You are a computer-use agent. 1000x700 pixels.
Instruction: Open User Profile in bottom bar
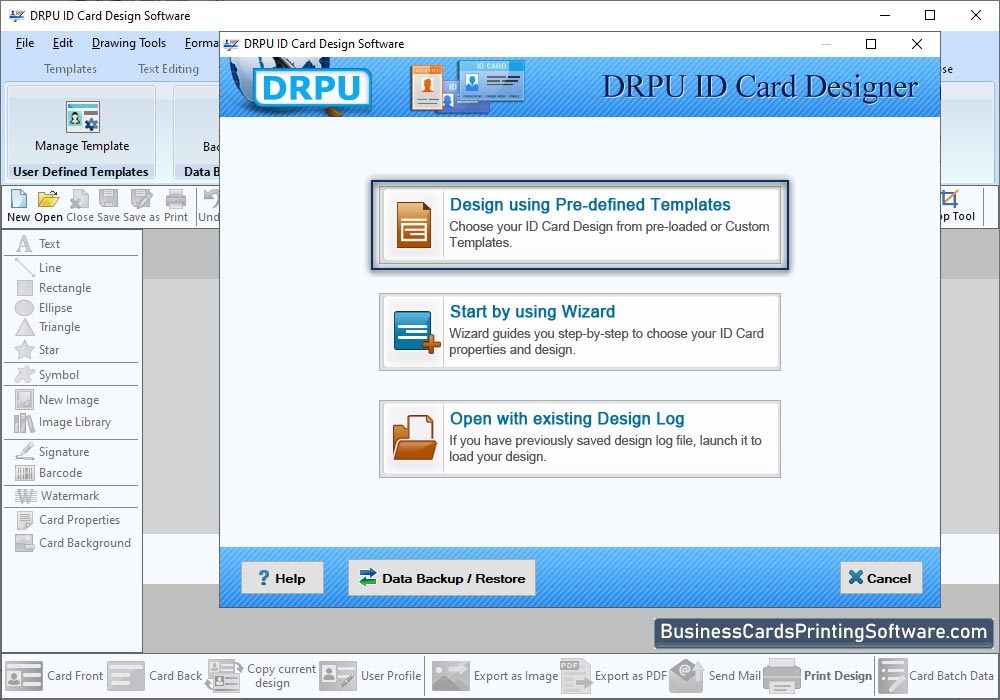tap(371, 676)
